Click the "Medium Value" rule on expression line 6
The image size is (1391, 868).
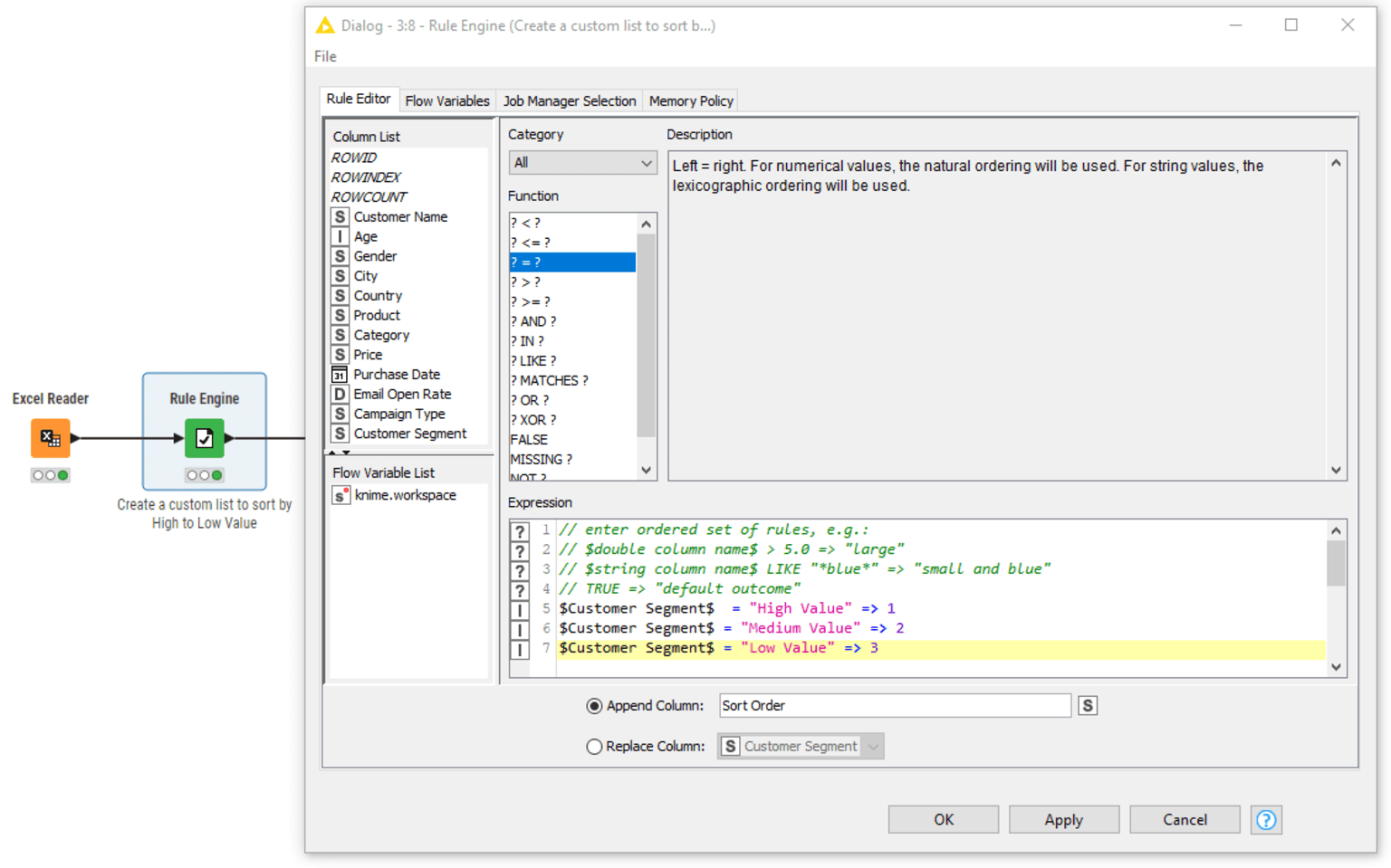732,628
